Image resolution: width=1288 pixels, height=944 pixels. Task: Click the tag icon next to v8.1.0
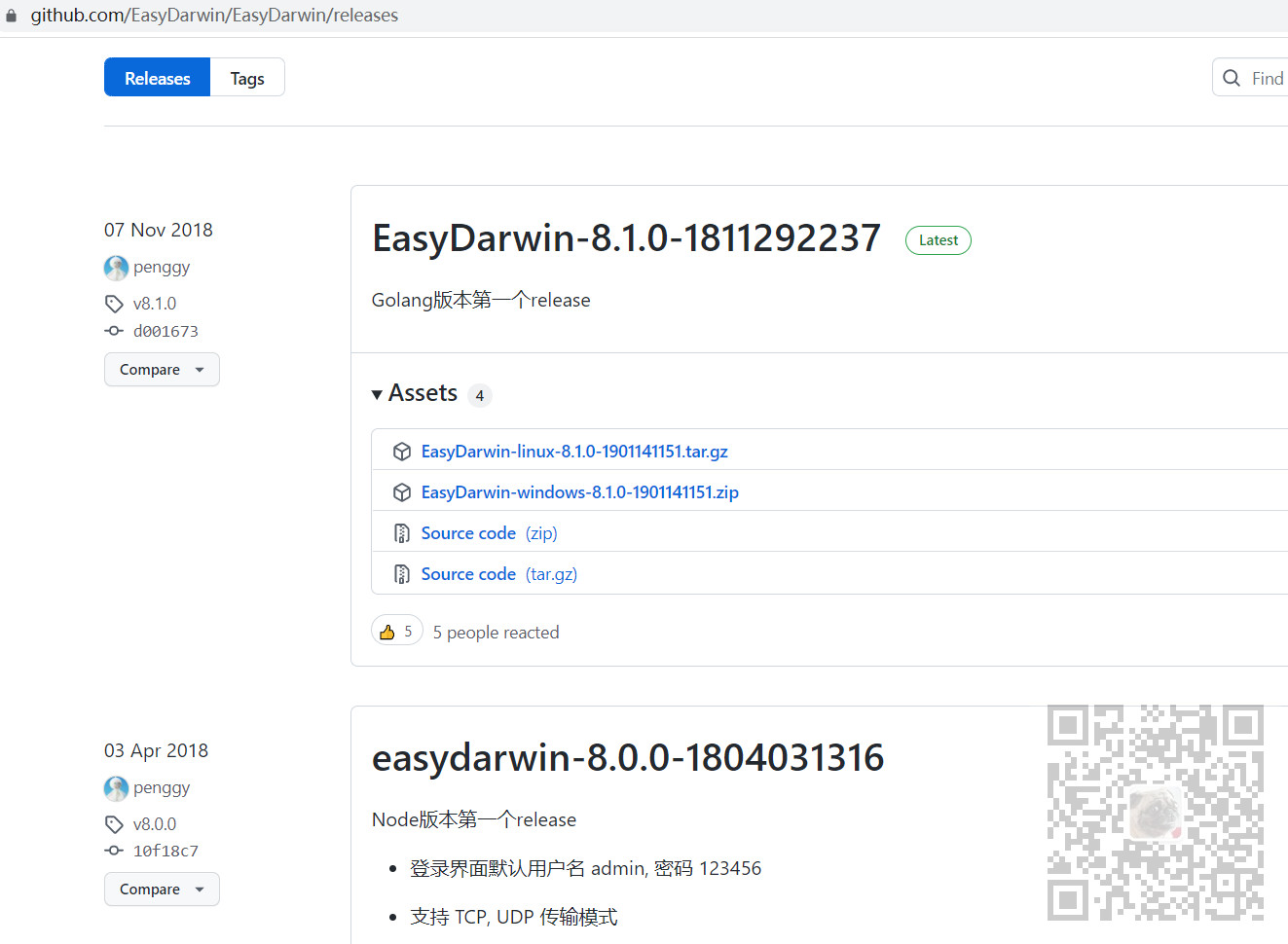tap(115, 304)
